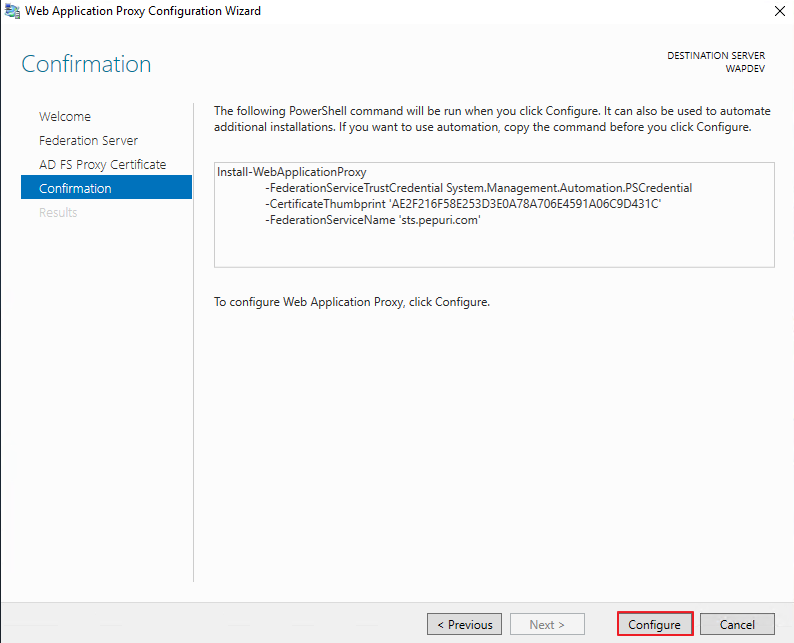Click the Results step
This screenshot has width=794, height=643.
58,212
